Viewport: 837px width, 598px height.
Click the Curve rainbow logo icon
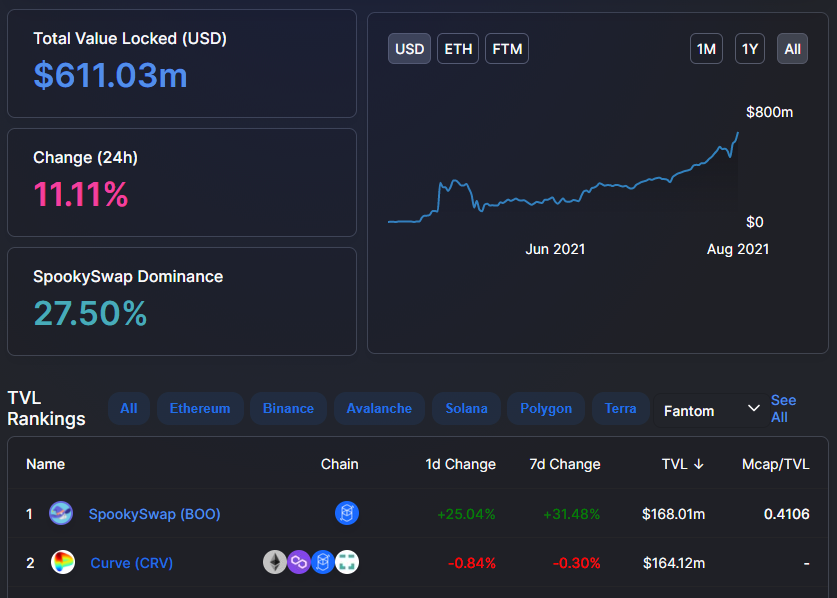(x=63, y=562)
